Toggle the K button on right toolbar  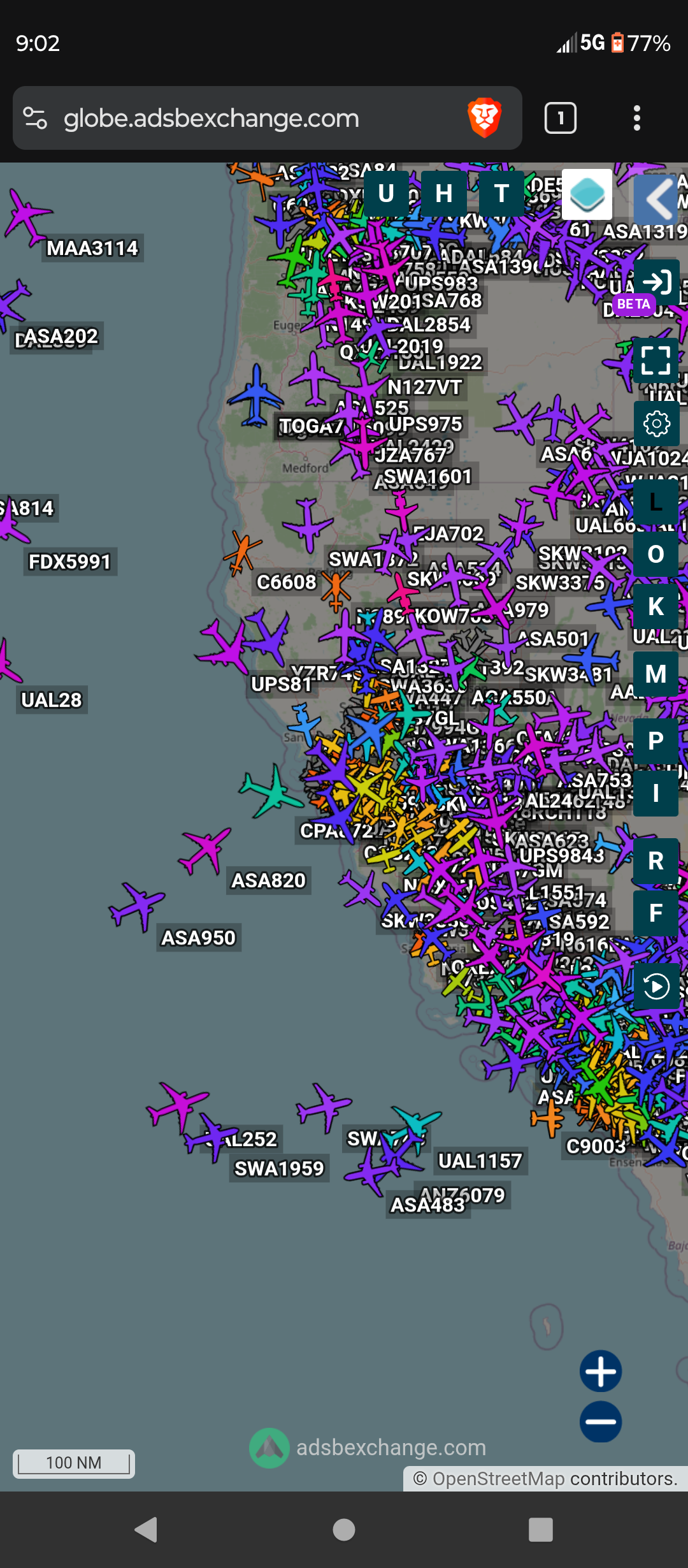(656, 607)
